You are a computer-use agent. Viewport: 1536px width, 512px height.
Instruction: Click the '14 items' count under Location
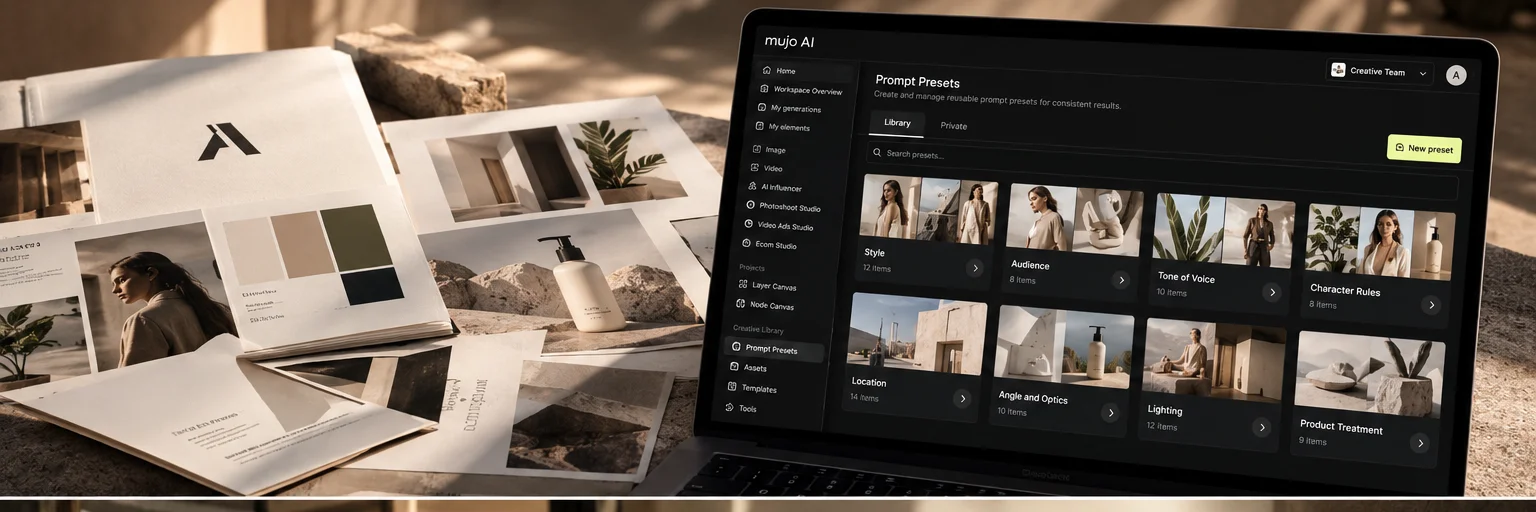pos(864,397)
